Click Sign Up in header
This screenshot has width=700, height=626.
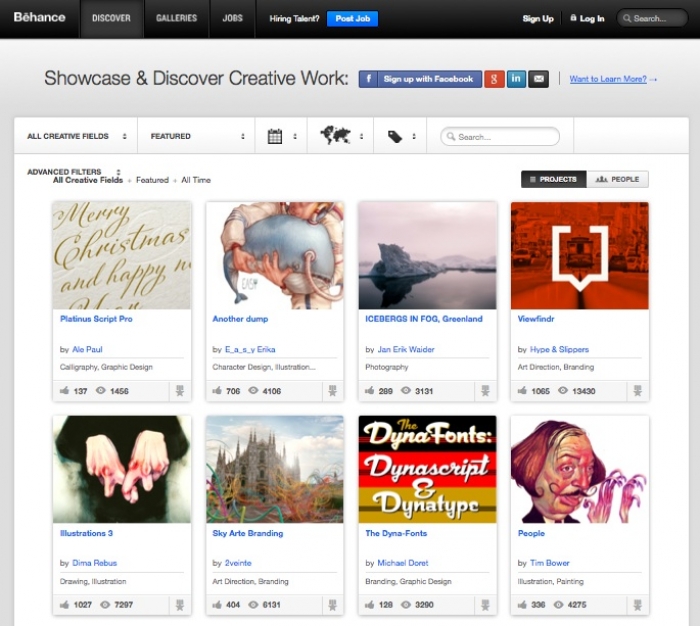coord(538,19)
